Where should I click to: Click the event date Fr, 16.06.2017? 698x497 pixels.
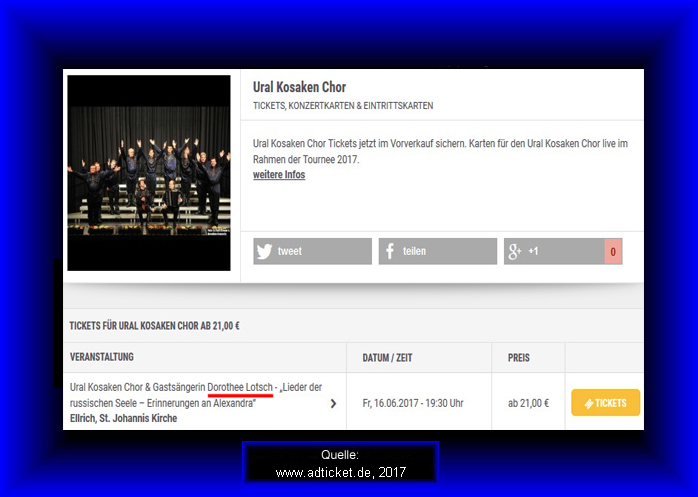click(392, 403)
